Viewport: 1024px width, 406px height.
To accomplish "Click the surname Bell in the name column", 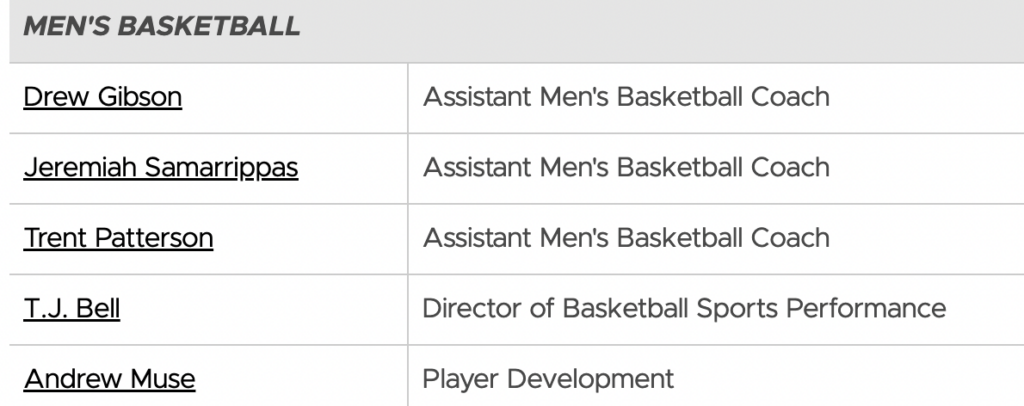I will (x=100, y=308).
